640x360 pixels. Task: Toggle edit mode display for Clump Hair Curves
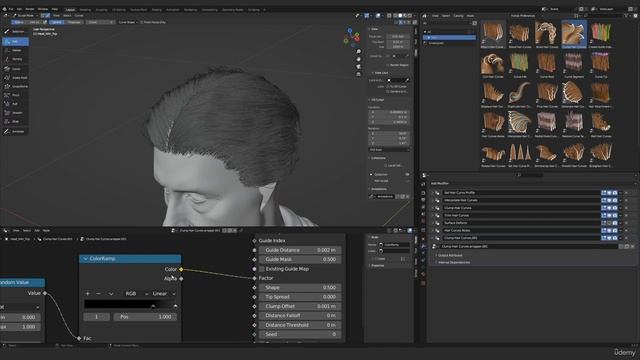pos(603,208)
